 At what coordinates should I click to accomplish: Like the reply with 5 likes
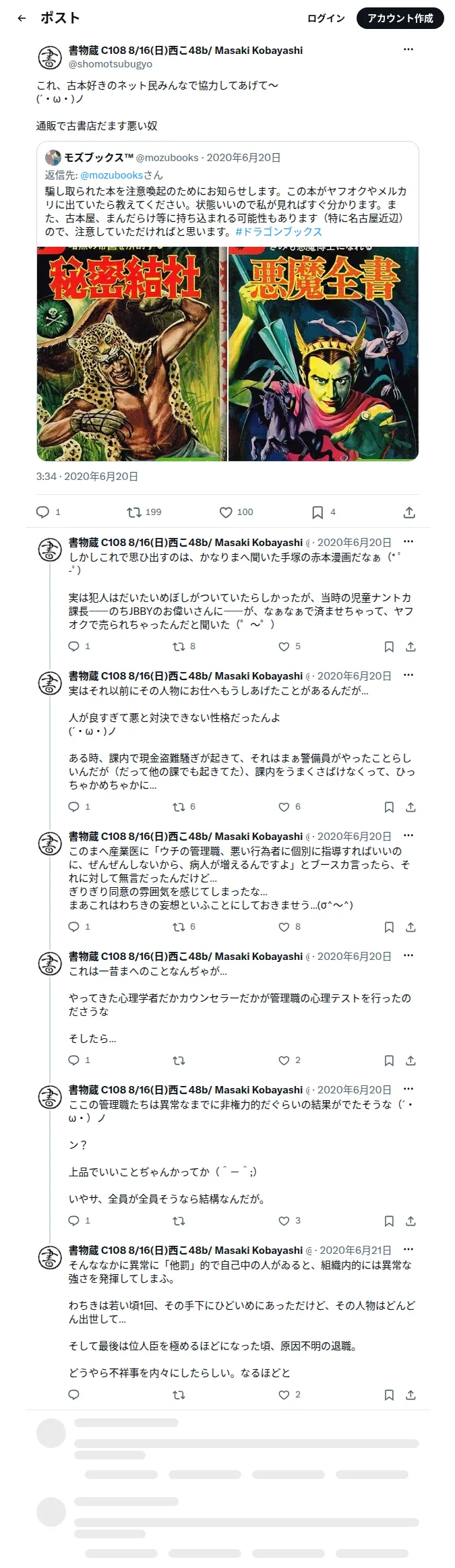[289, 646]
